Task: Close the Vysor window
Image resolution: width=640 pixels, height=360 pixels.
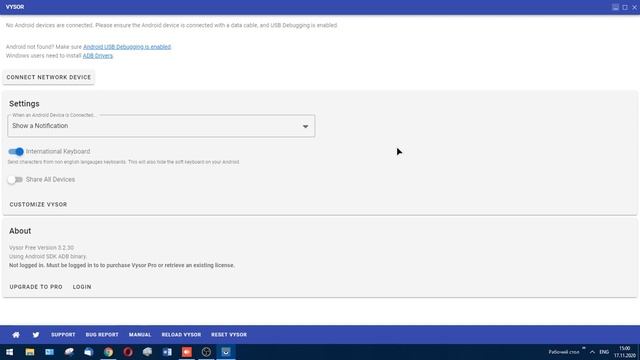Action: tap(635, 7)
